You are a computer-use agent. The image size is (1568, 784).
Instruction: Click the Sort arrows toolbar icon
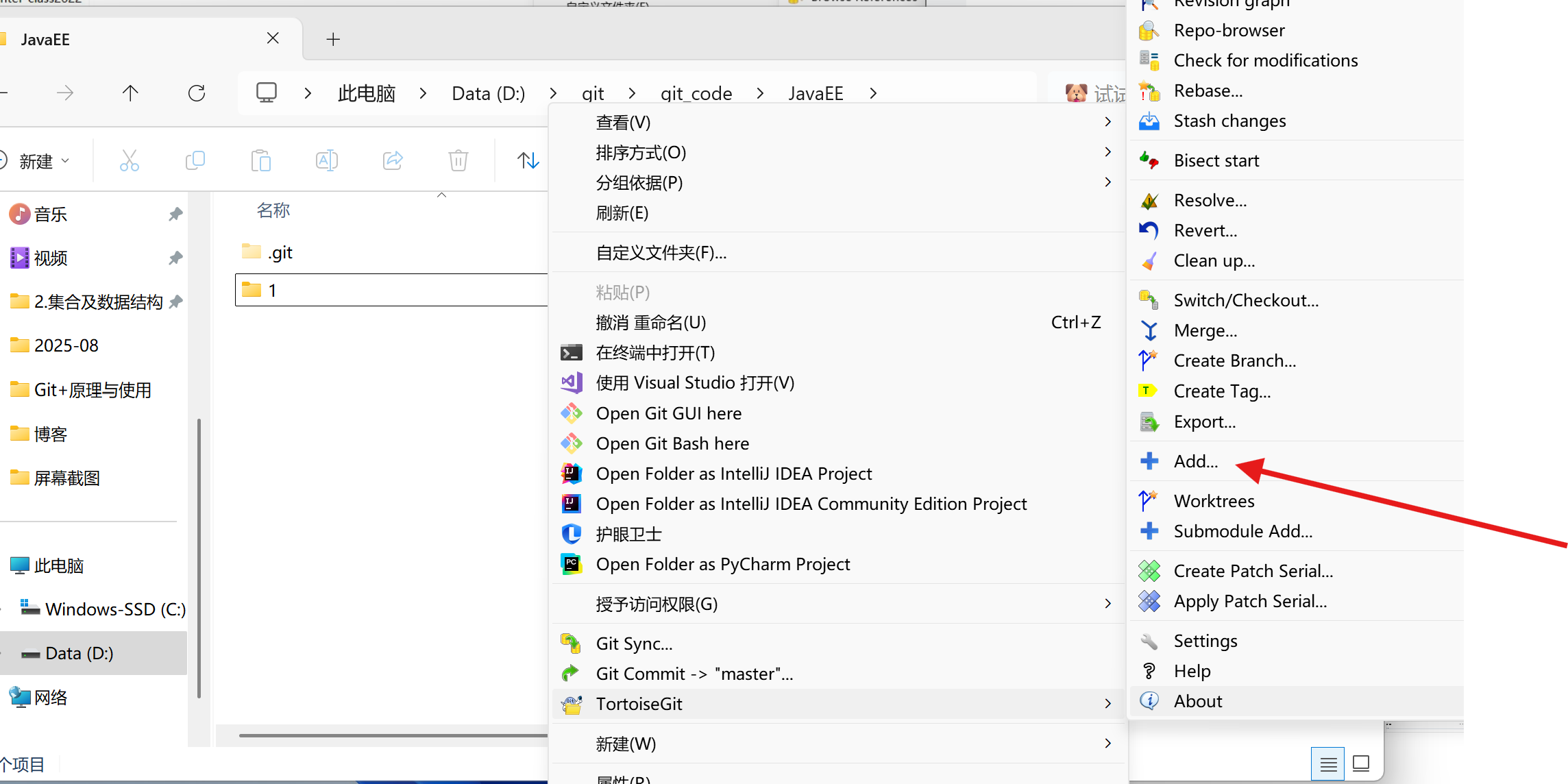pyautogui.click(x=528, y=161)
